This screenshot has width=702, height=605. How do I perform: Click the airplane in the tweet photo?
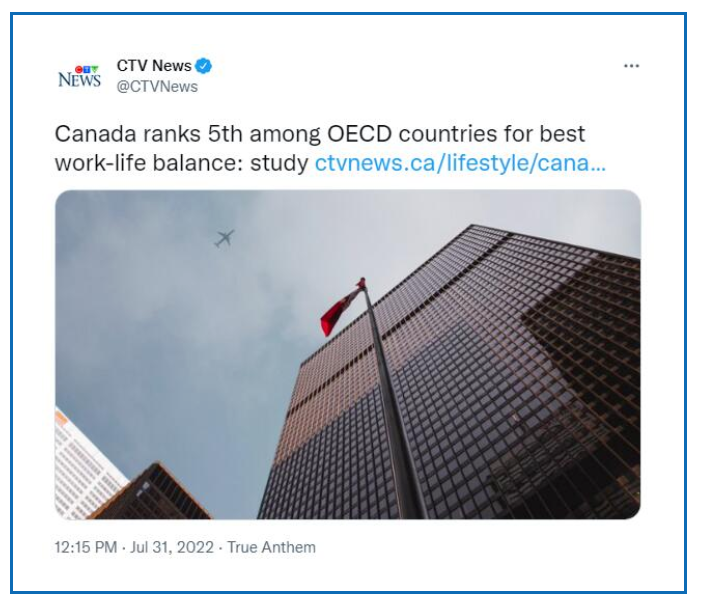coord(224,238)
